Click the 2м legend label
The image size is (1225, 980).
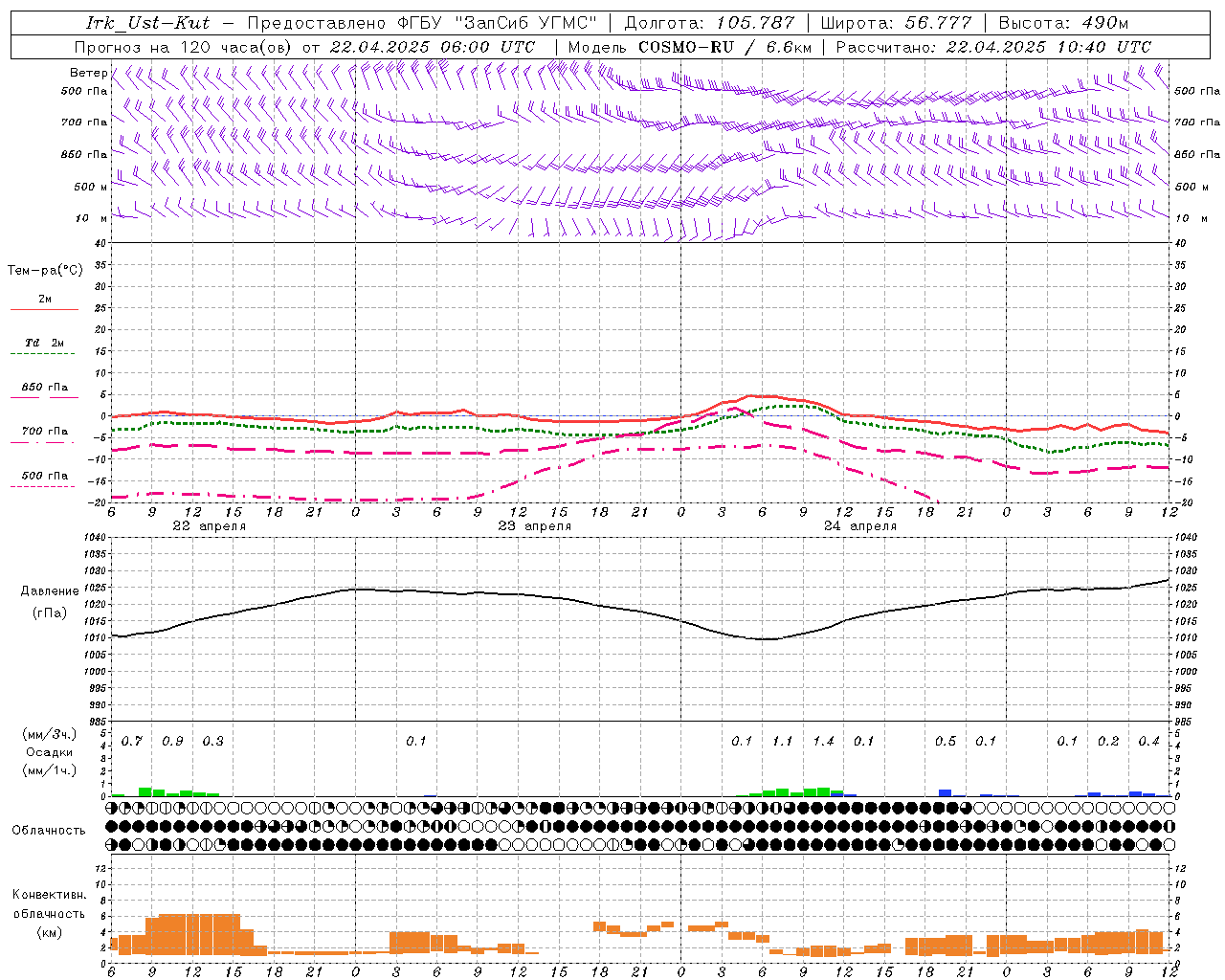45,300
